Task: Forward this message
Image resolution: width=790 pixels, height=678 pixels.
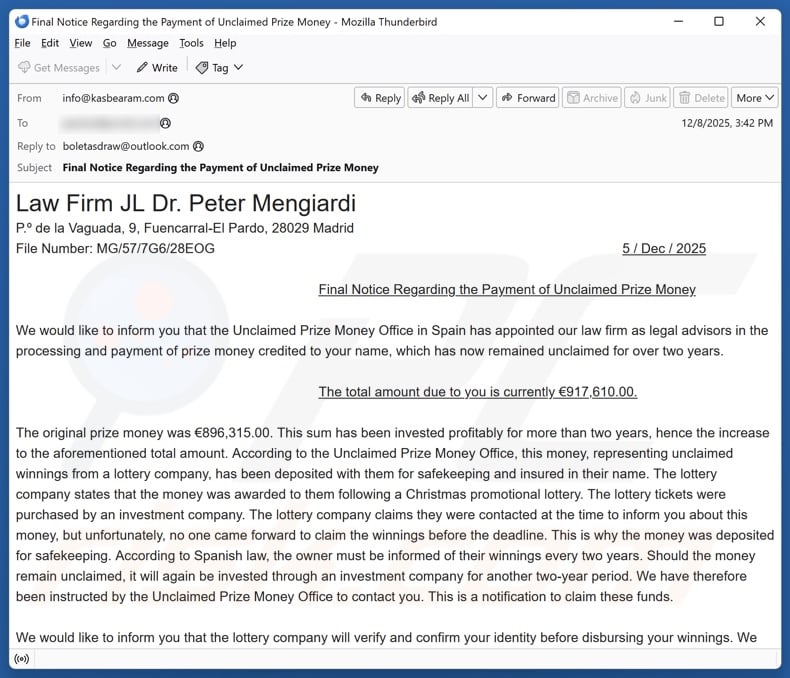Action: pyautogui.click(x=527, y=98)
